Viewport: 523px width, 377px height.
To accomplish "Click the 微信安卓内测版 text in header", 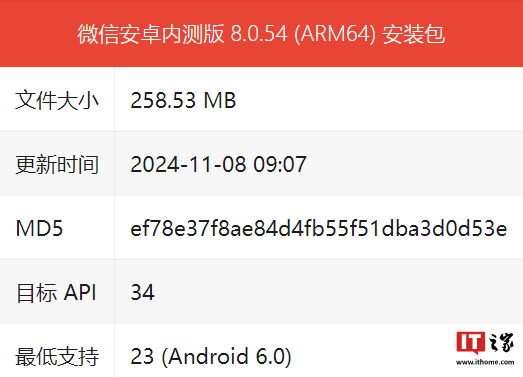I will point(151,34).
